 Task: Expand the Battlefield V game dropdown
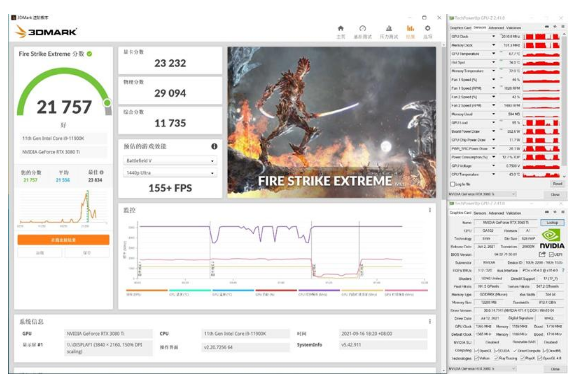click(170, 161)
